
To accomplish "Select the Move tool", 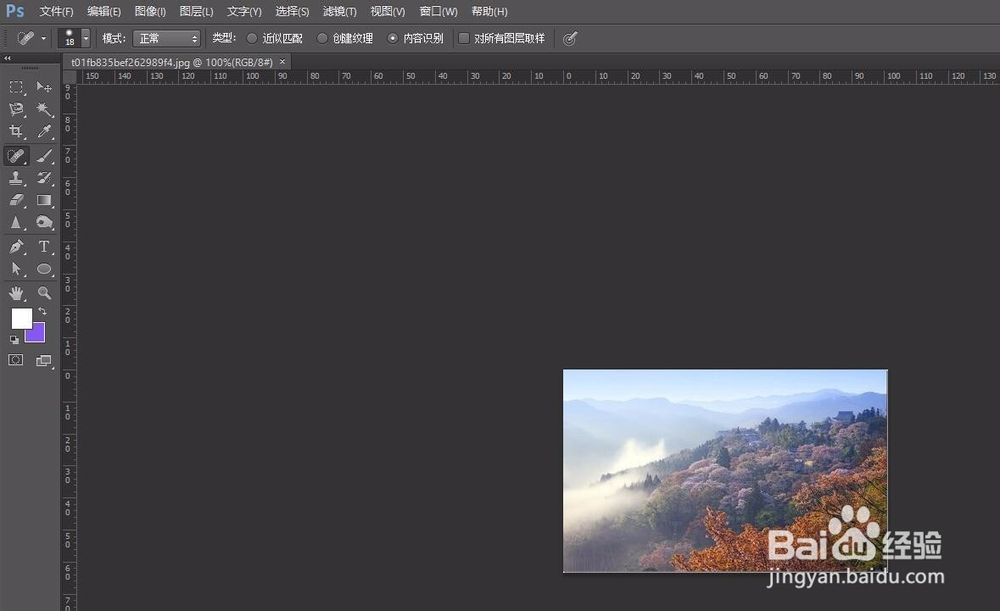I will tap(44, 88).
